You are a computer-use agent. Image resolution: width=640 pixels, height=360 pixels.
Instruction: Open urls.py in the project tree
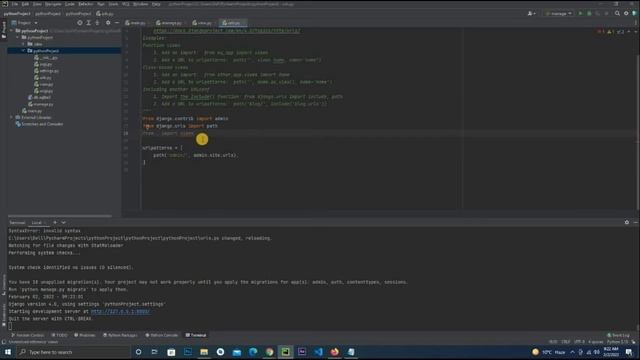click(x=43, y=78)
